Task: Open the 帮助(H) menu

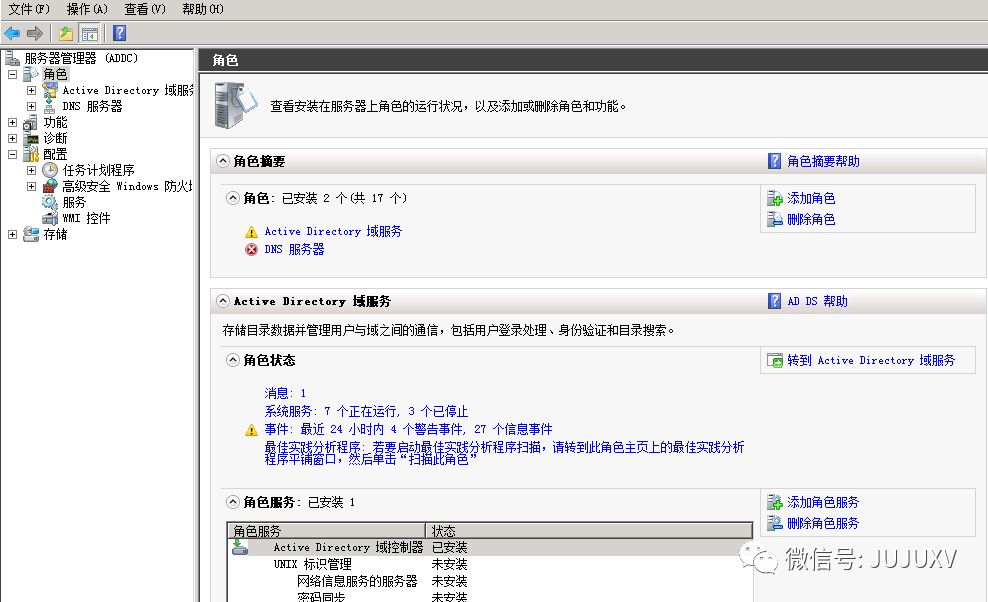Action: point(203,9)
